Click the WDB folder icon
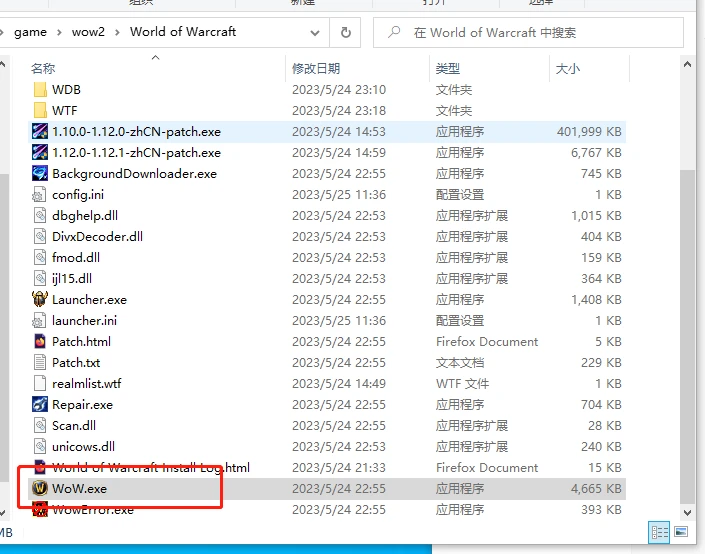 point(40,89)
